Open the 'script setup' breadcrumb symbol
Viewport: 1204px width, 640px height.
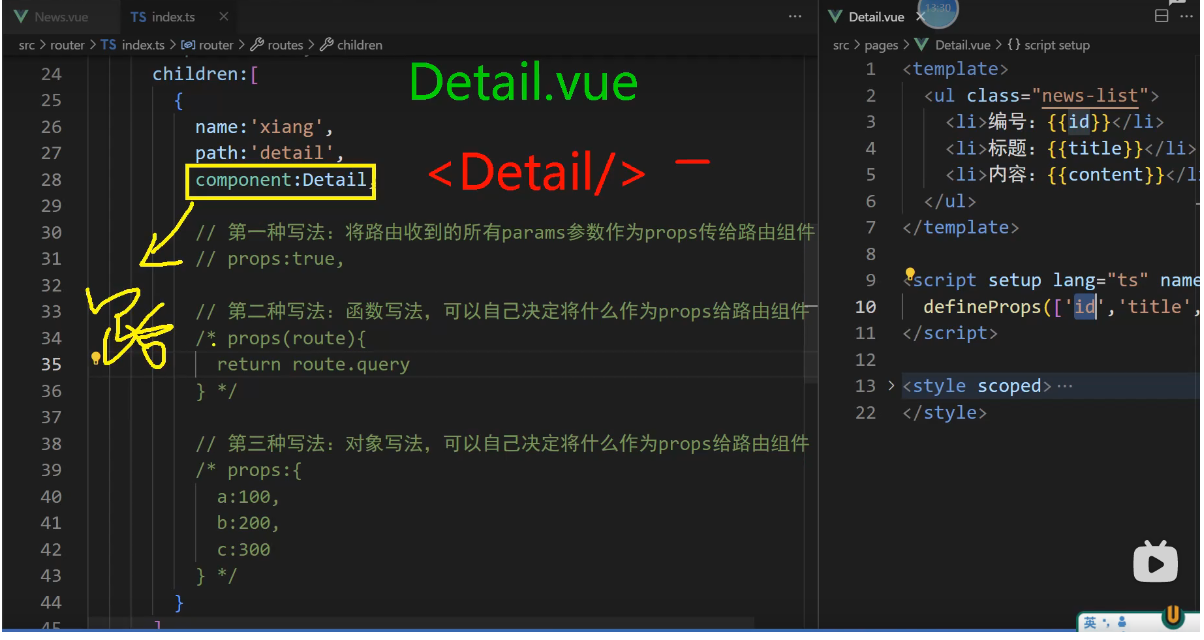[x=1048, y=45]
